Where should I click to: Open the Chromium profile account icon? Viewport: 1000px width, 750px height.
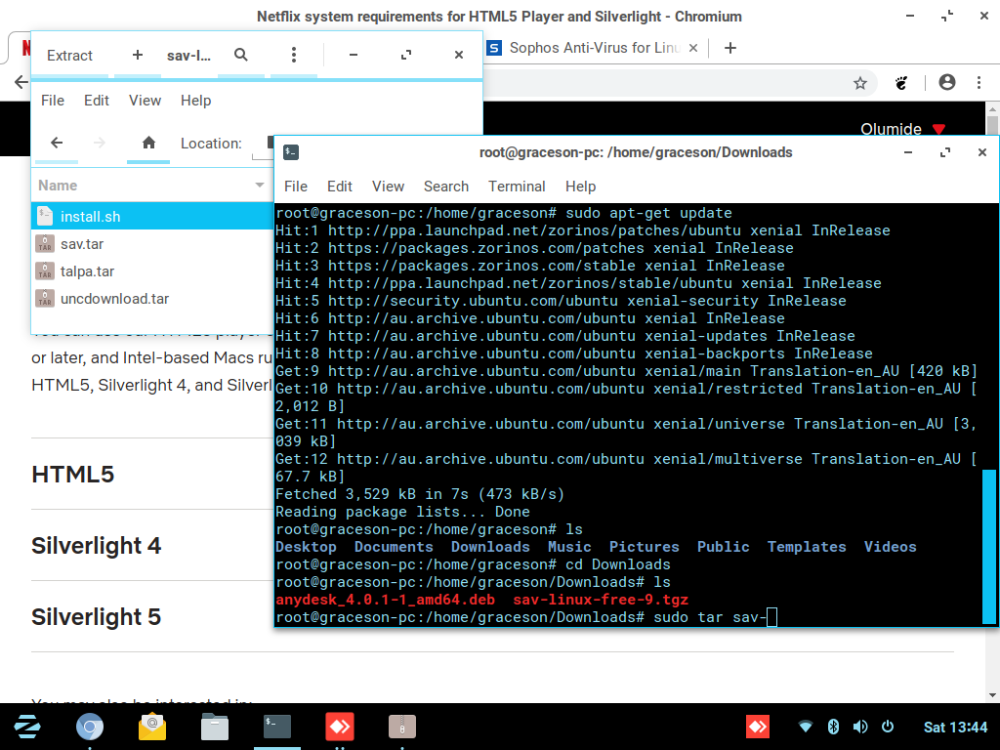click(947, 82)
